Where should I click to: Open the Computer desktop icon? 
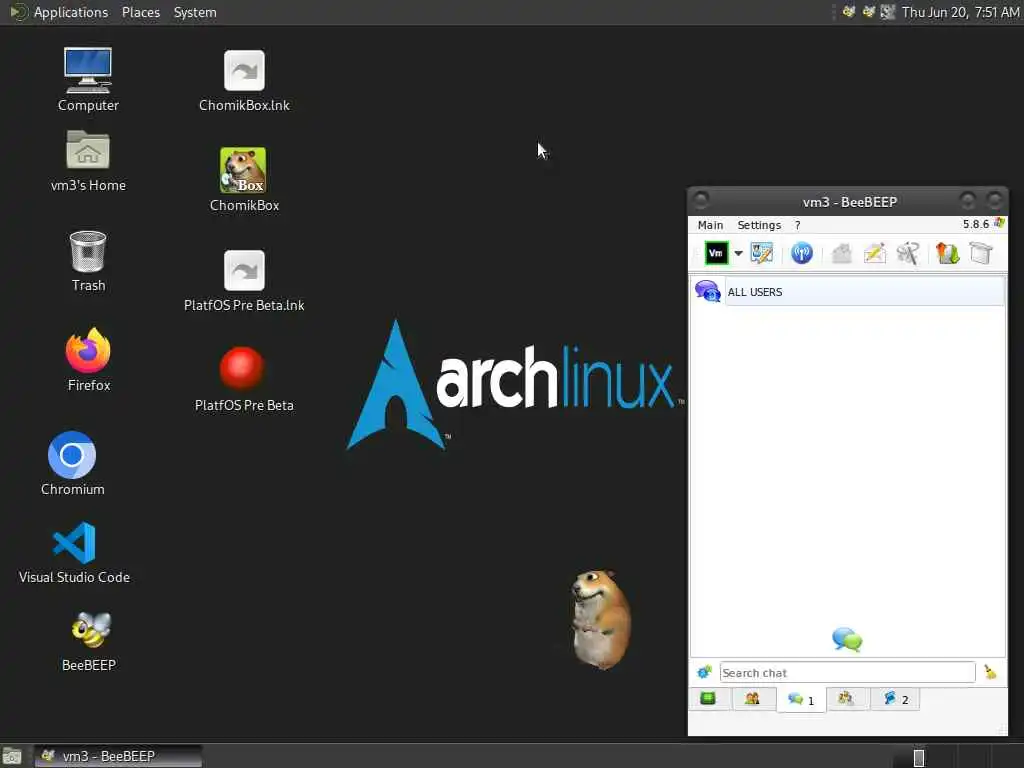[x=88, y=79]
